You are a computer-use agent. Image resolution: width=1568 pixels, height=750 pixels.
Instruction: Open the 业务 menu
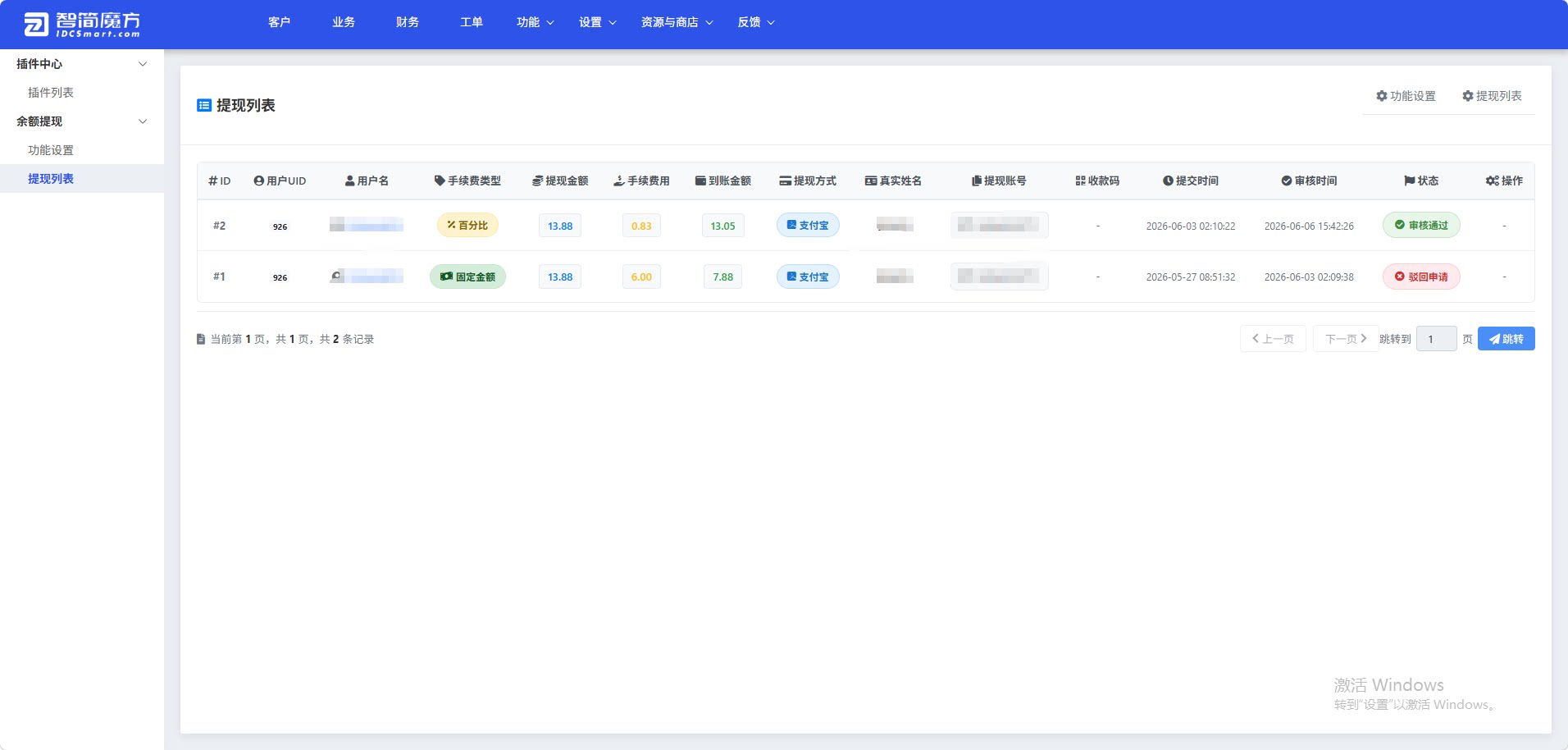pyautogui.click(x=343, y=22)
